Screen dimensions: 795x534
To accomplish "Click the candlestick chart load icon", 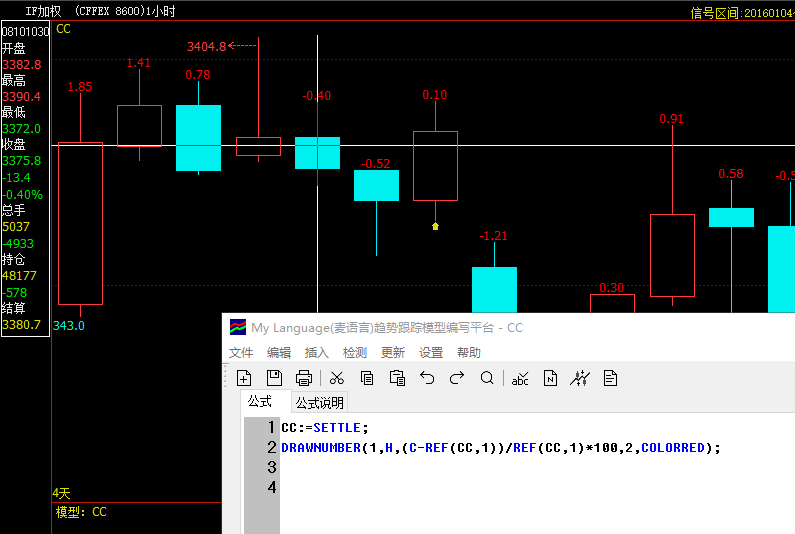I will point(580,378).
